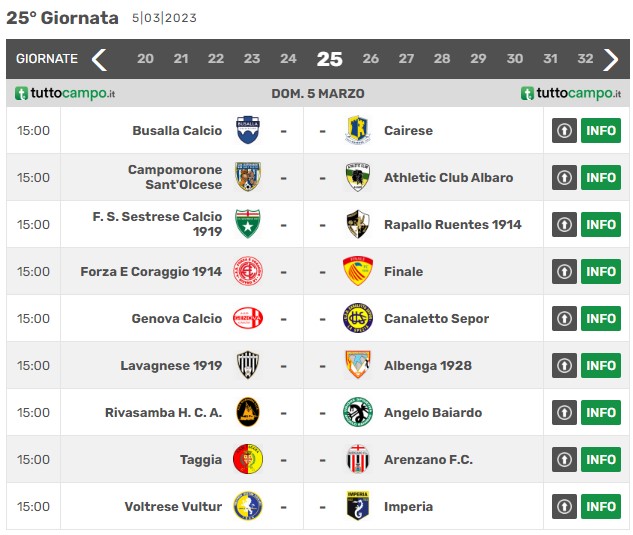Click the Sestrese green star crest
The height and width of the screenshot is (535, 633).
point(248,224)
